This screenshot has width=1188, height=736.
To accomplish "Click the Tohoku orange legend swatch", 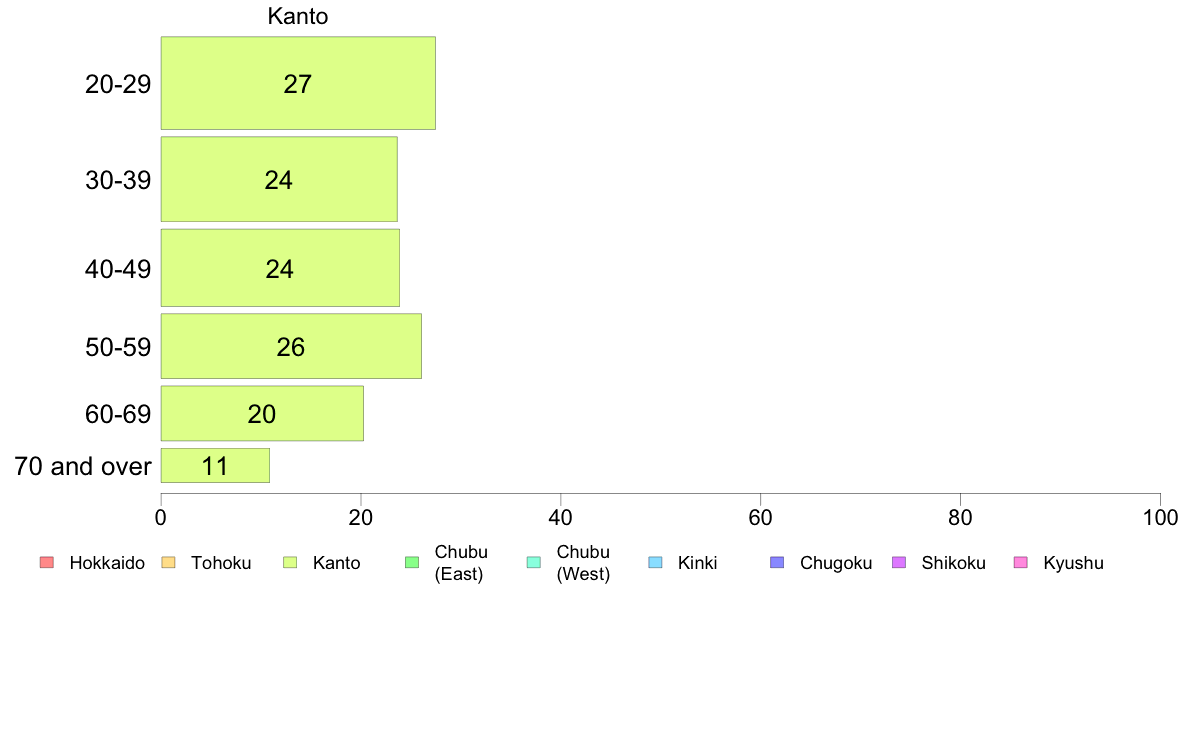I will (168, 562).
